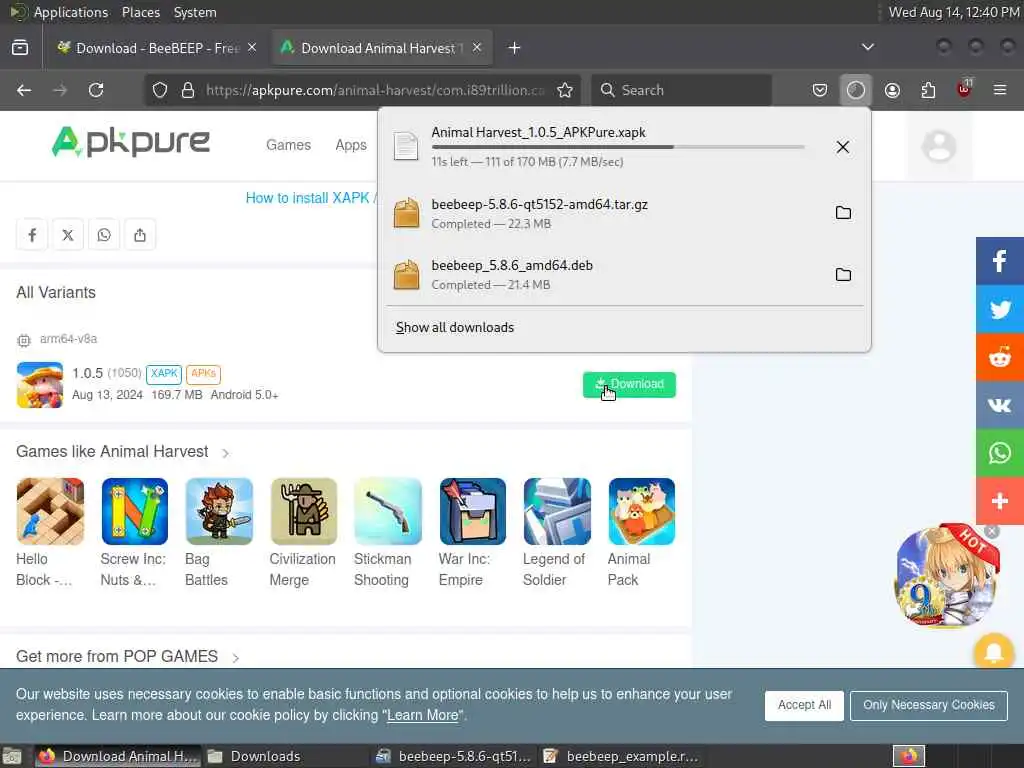This screenshot has height=768, width=1024.
Task: Click the APKPure logo
Action: [x=131, y=142]
